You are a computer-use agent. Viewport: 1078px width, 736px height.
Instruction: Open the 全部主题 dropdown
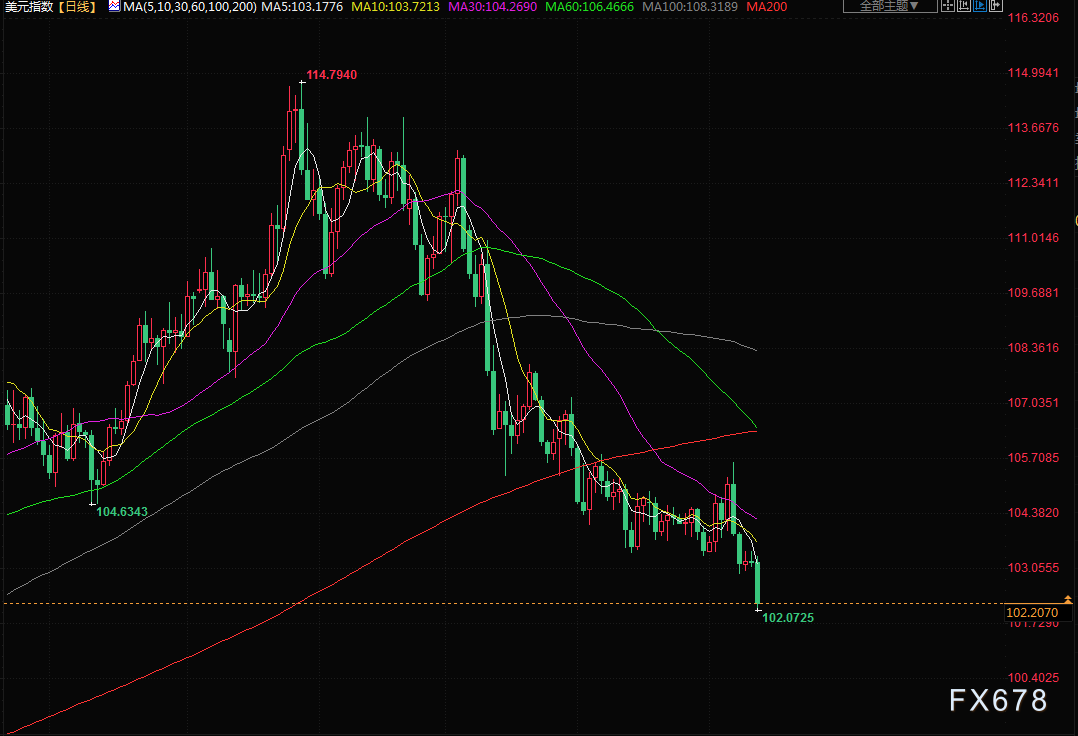point(890,5)
